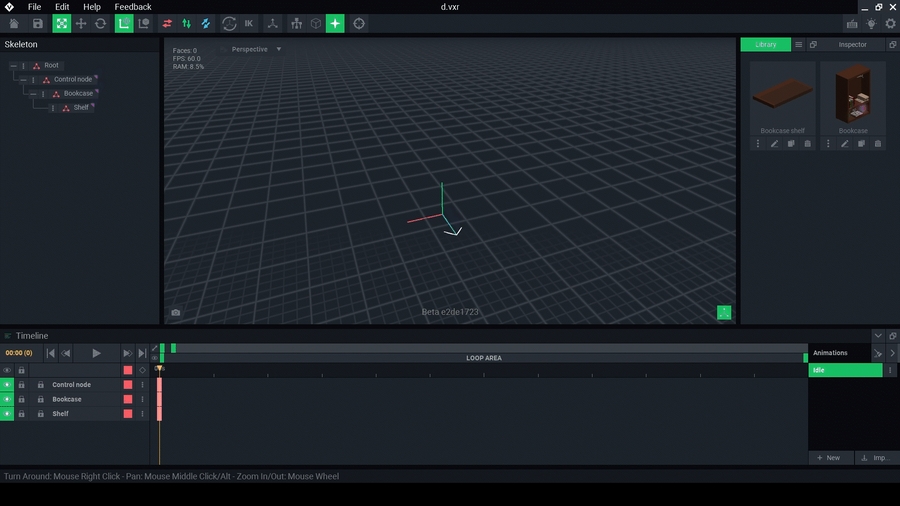Hide the Control node track visibility
The width and height of the screenshot is (900, 506).
click(7, 385)
